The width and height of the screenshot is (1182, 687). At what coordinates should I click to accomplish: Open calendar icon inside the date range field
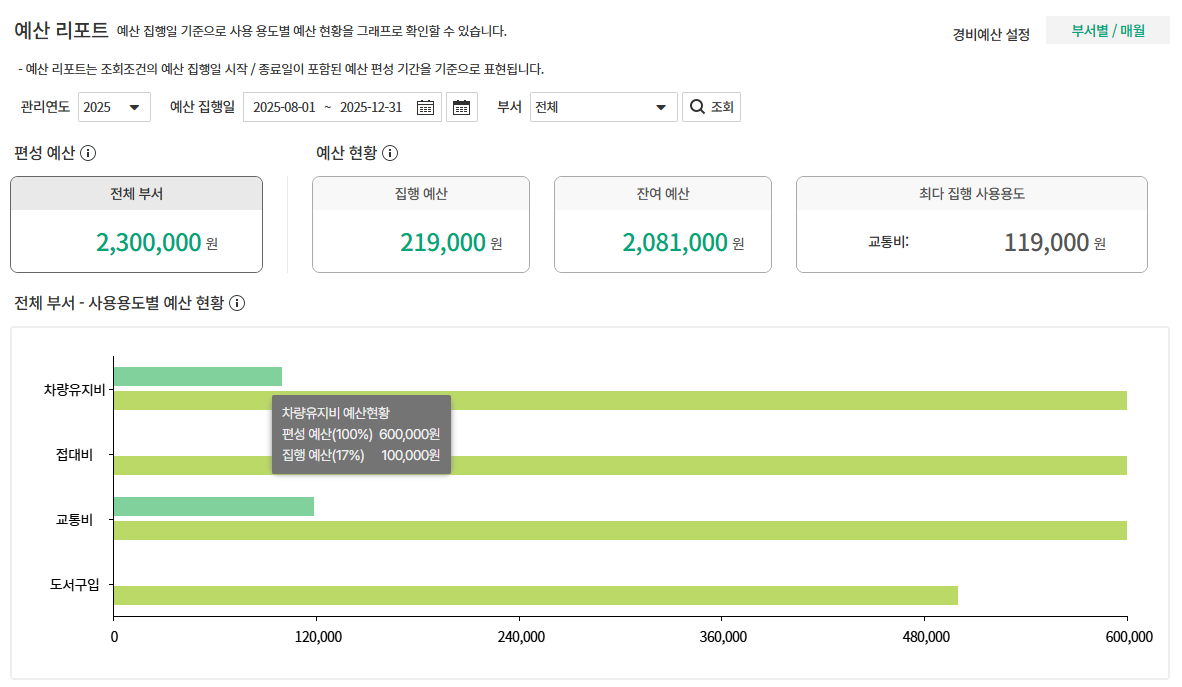(x=425, y=108)
